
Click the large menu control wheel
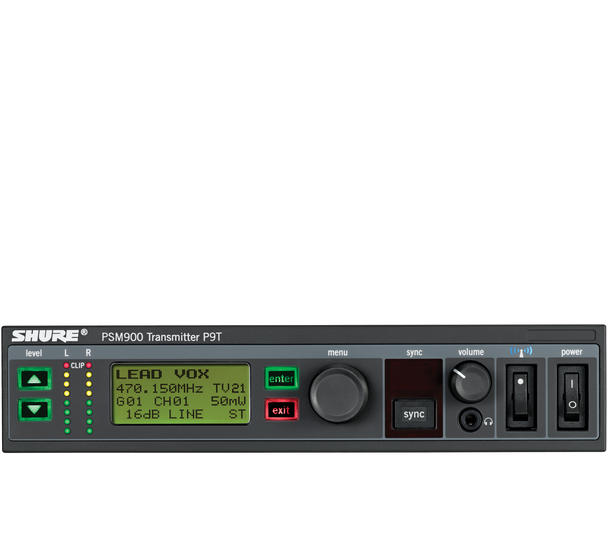point(339,393)
